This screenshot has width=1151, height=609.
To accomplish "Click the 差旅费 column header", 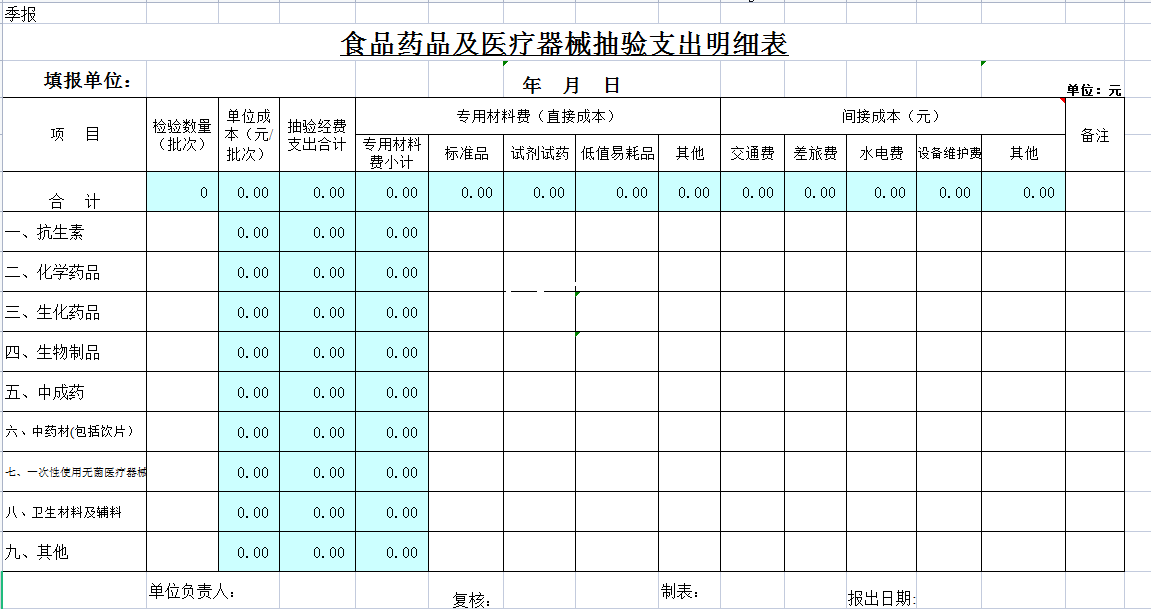I will pyautogui.click(x=815, y=153).
